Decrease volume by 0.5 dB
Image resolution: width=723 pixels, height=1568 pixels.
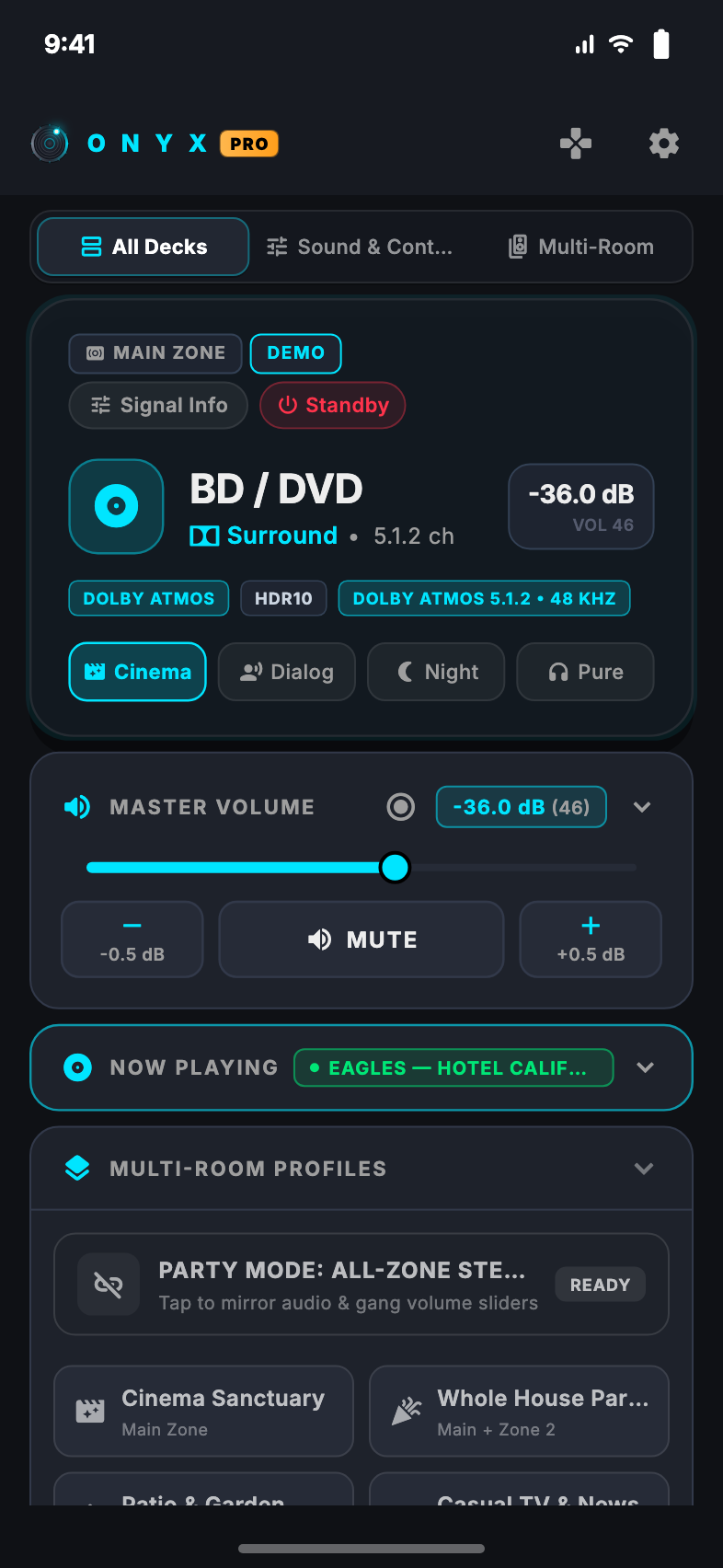(x=132, y=940)
